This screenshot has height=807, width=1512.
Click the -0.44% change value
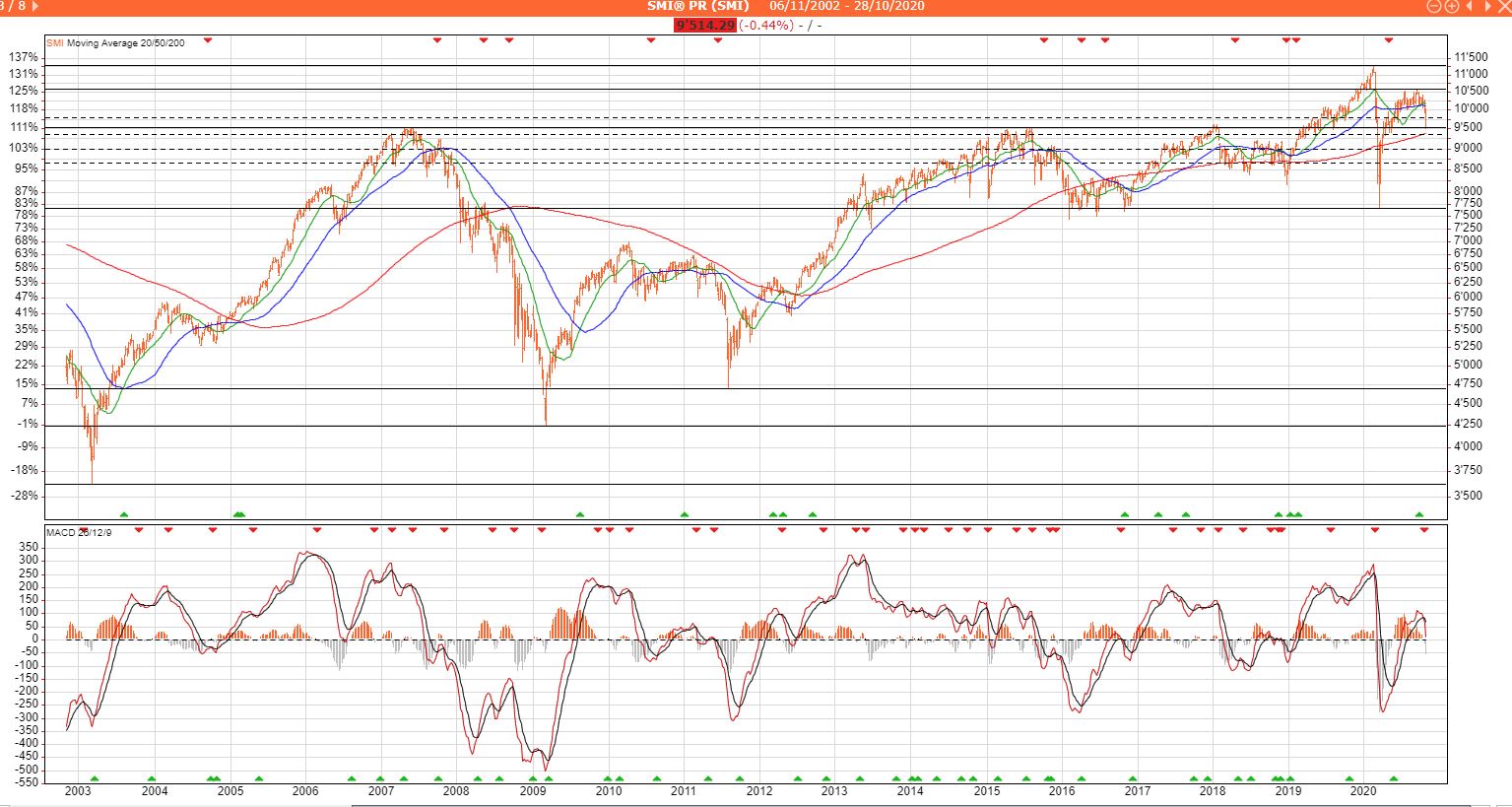pos(765,25)
